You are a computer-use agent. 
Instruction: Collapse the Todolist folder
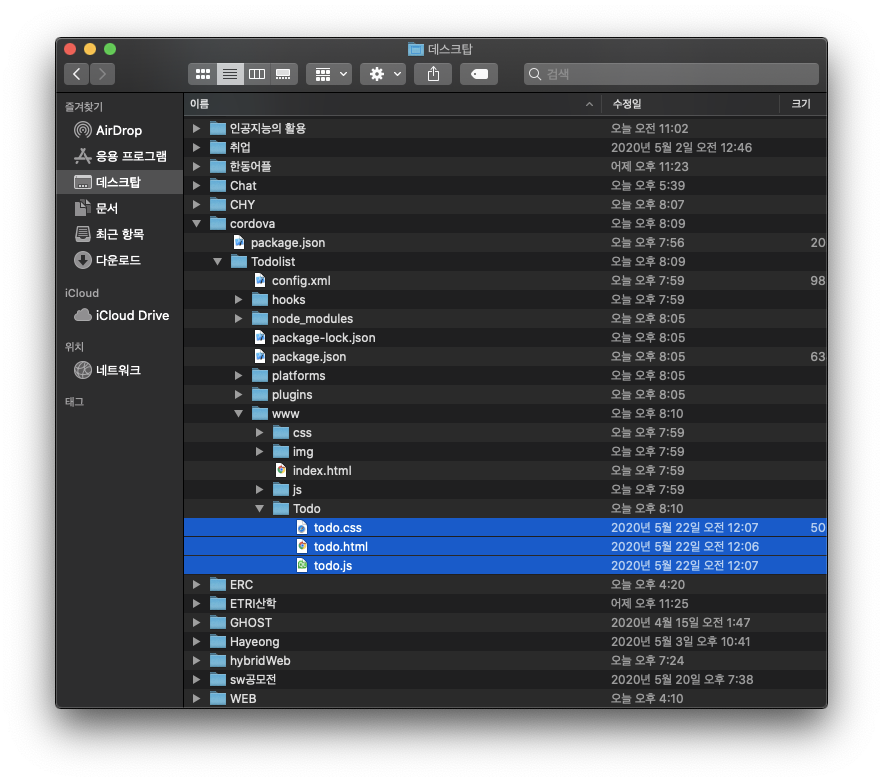[217, 261]
